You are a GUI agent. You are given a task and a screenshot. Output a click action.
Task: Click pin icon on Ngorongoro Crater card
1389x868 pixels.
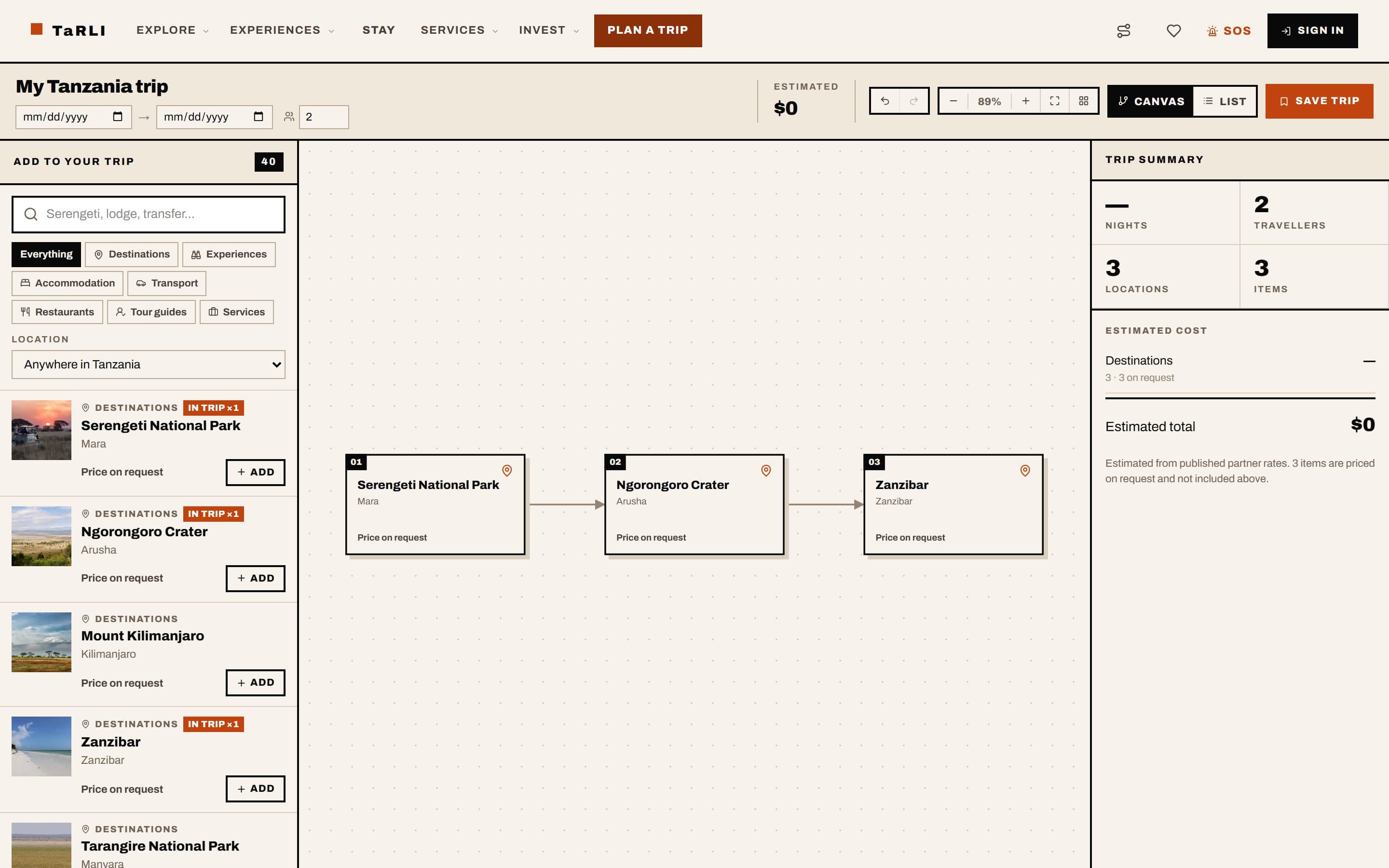pyautogui.click(x=766, y=471)
